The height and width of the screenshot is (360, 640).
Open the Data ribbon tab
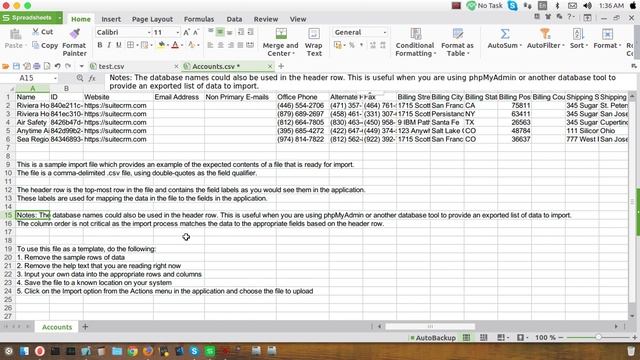click(x=234, y=19)
